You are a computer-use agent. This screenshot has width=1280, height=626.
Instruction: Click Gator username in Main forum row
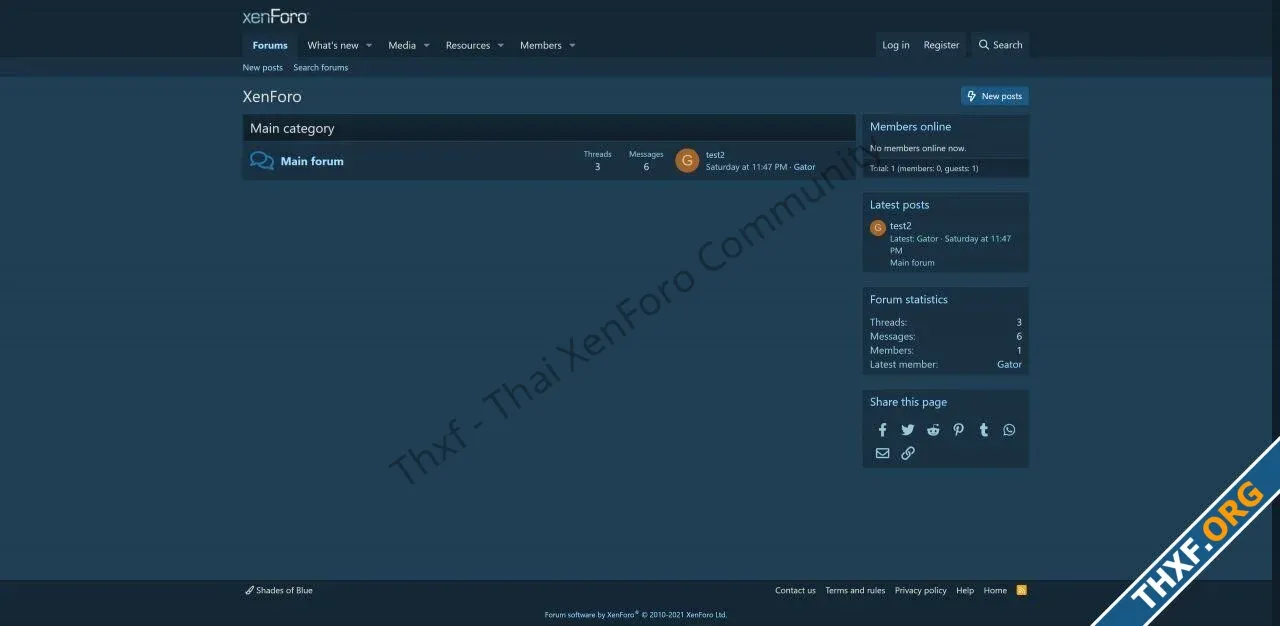[805, 167]
